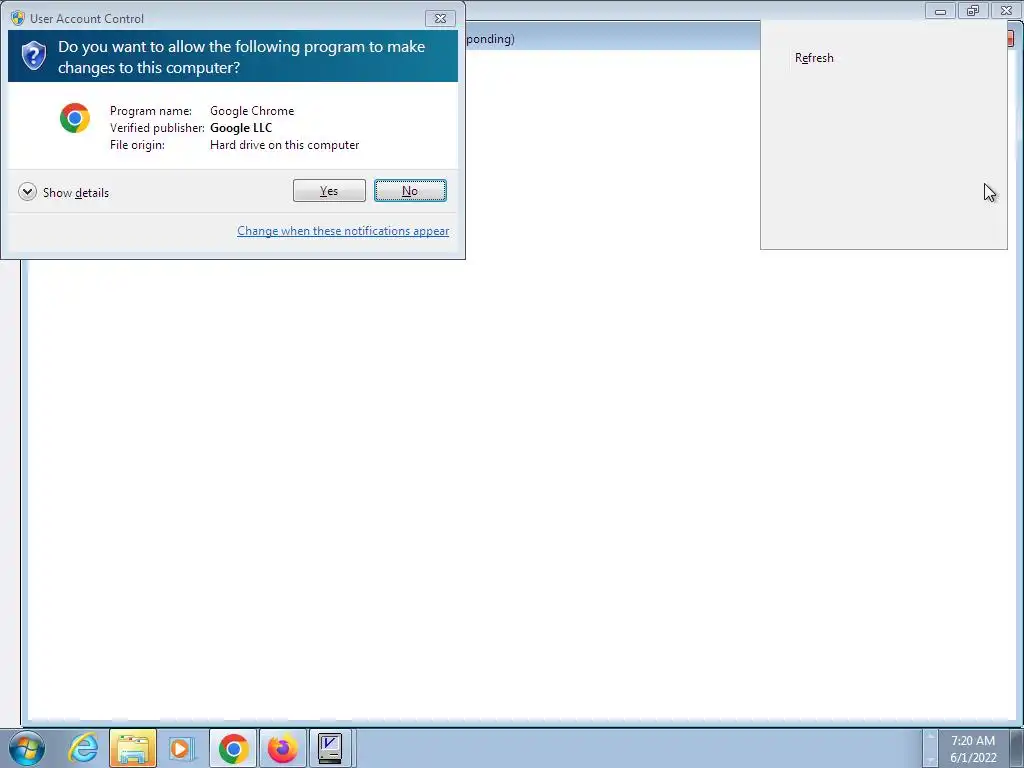This screenshot has height=768, width=1024.
Task: Expand Show details in UAC dialog
Action: [x=64, y=192]
